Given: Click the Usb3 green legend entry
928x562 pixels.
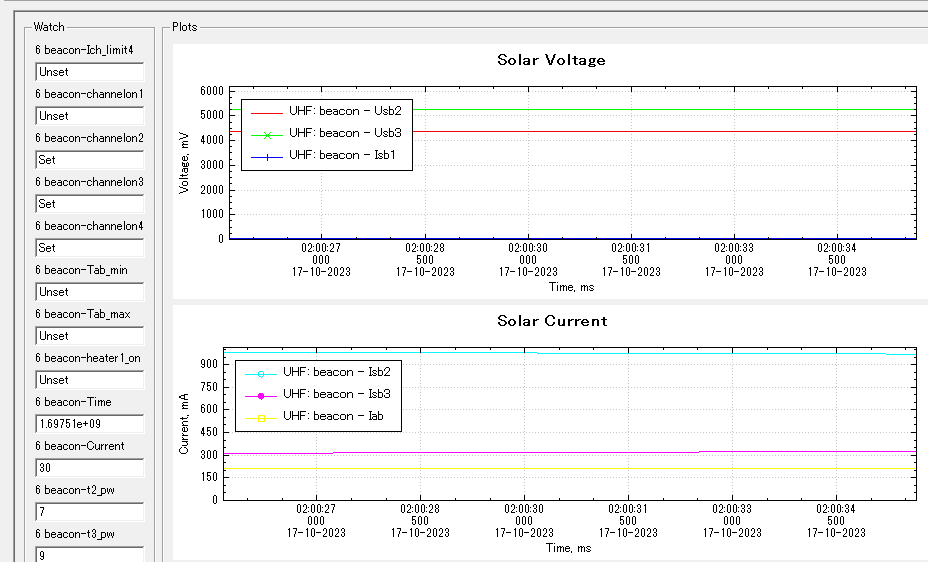Looking at the screenshot, I should click(x=326, y=133).
